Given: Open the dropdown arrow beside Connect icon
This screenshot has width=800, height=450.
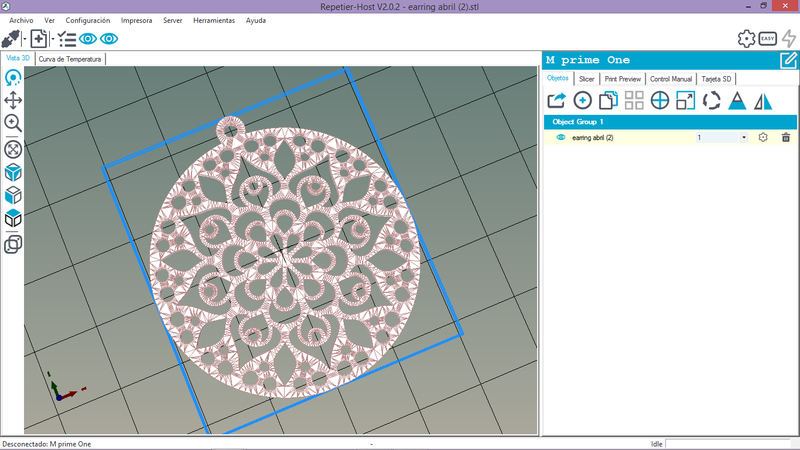Looking at the screenshot, I should coord(25,39).
